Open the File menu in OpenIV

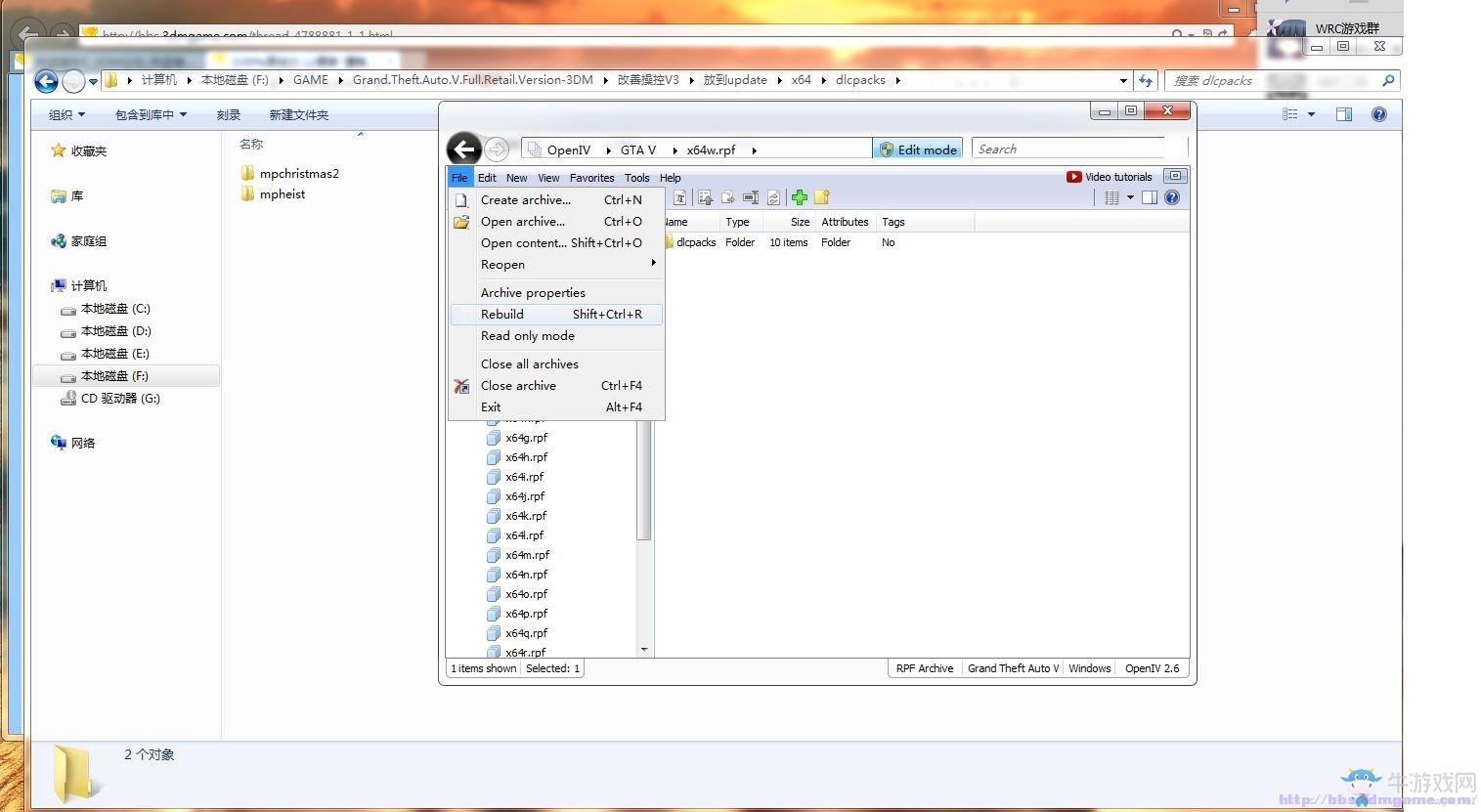click(459, 178)
